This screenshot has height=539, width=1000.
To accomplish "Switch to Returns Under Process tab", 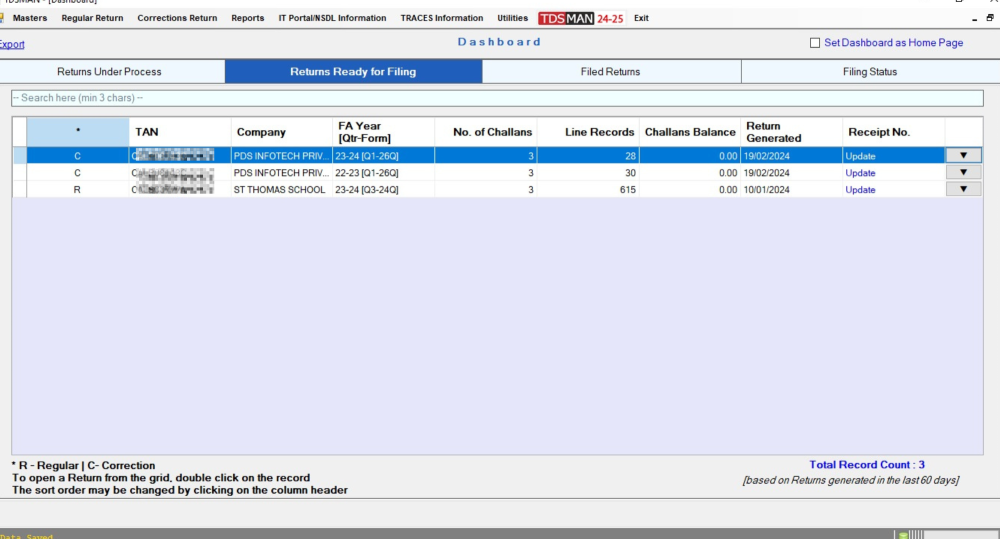I will [x=112, y=71].
